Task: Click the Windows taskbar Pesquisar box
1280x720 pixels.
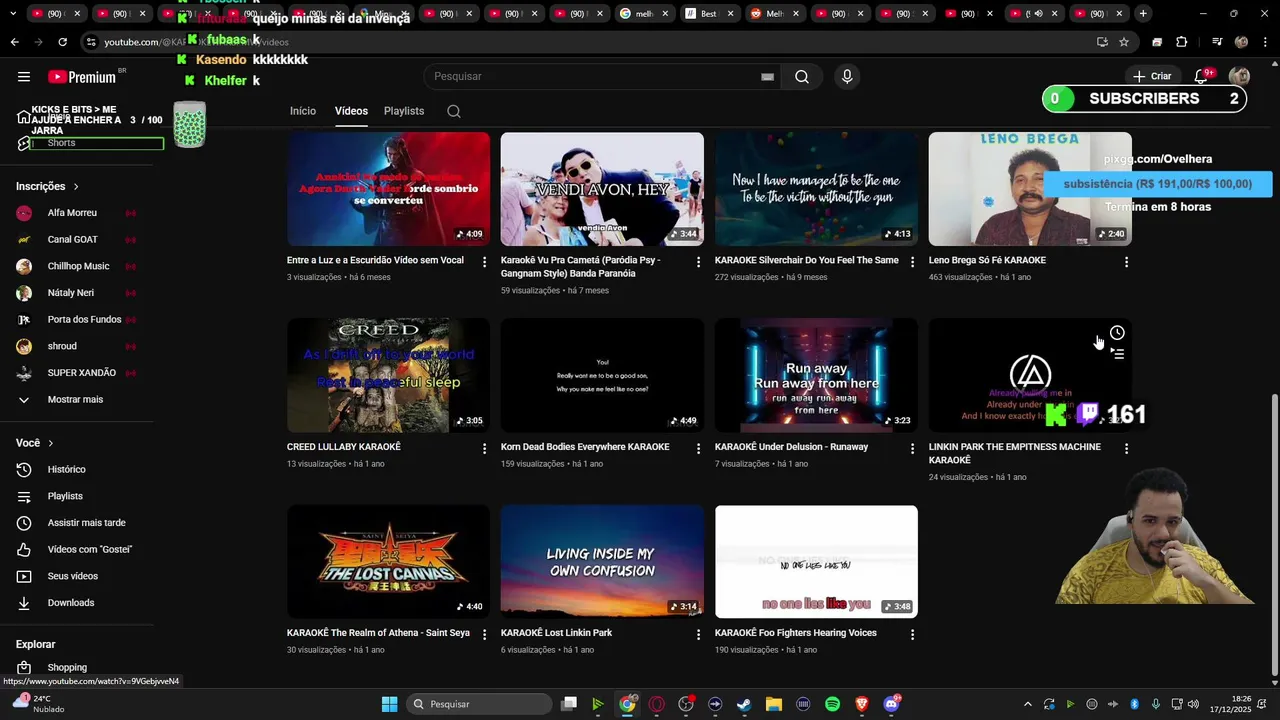Action: tap(480, 704)
